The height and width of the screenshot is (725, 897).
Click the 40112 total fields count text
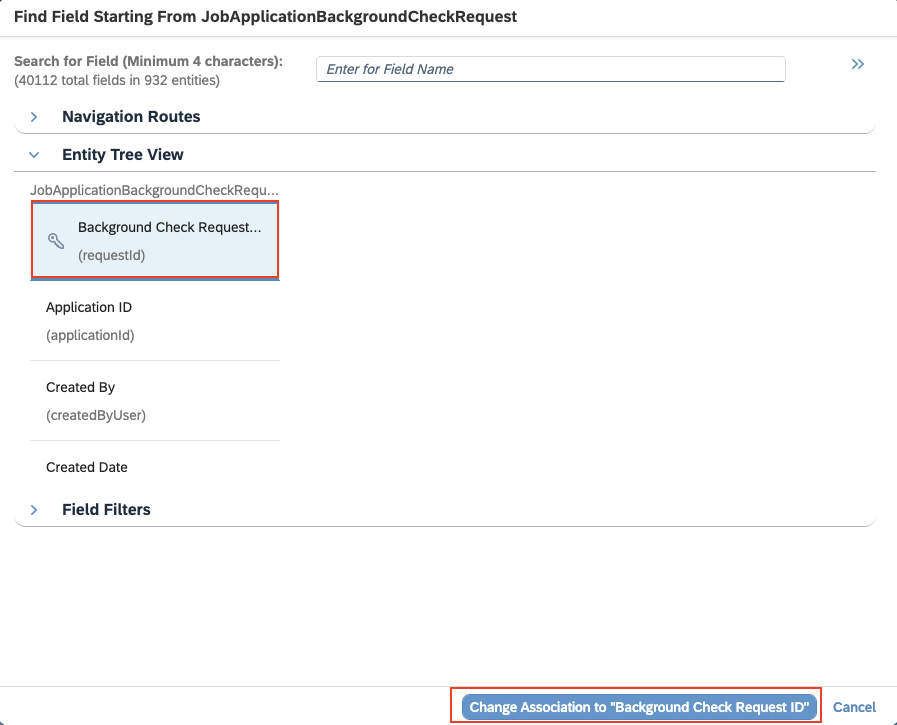pyautogui.click(x=117, y=80)
